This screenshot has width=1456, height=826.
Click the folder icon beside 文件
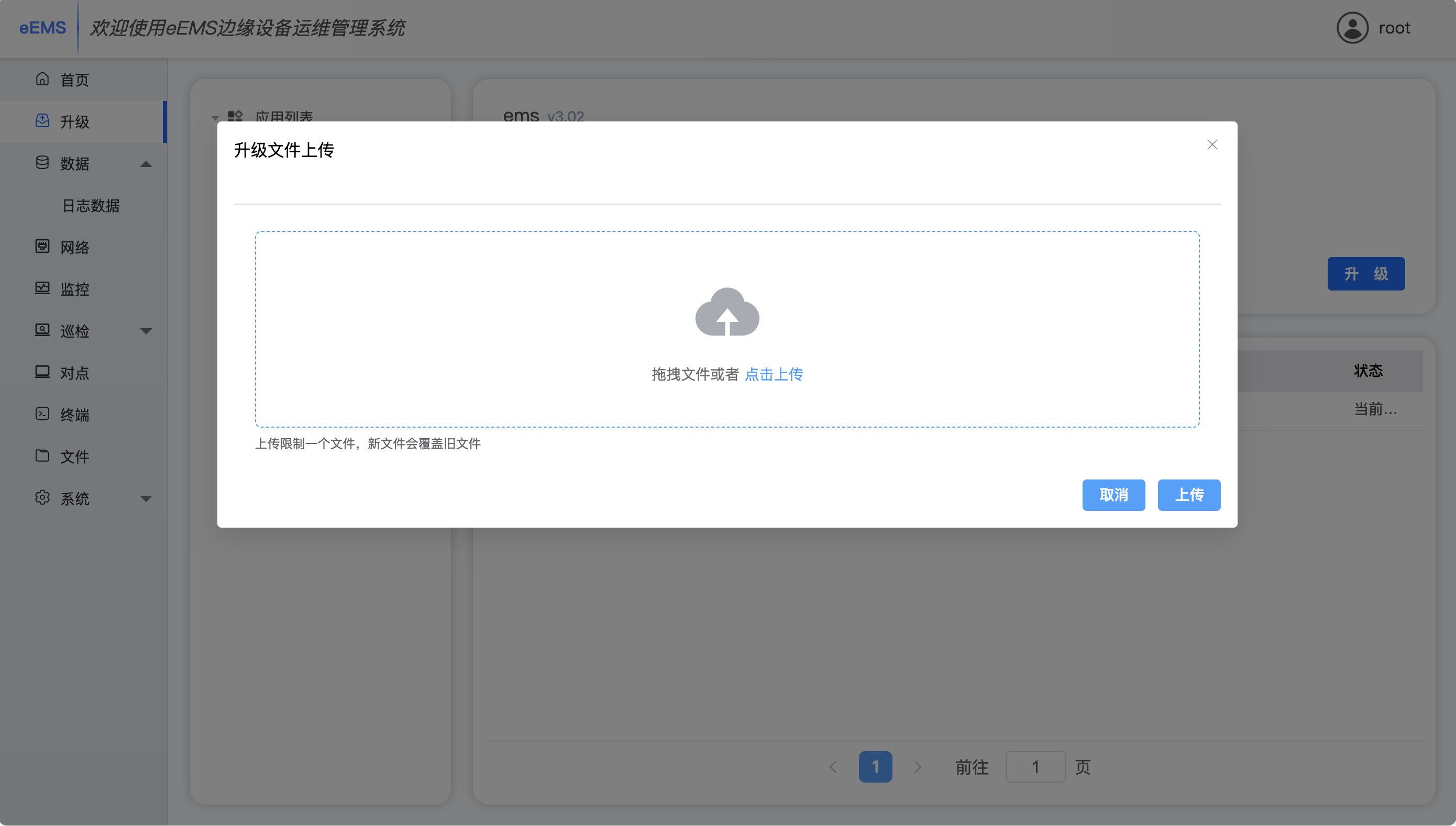pos(42,455)
